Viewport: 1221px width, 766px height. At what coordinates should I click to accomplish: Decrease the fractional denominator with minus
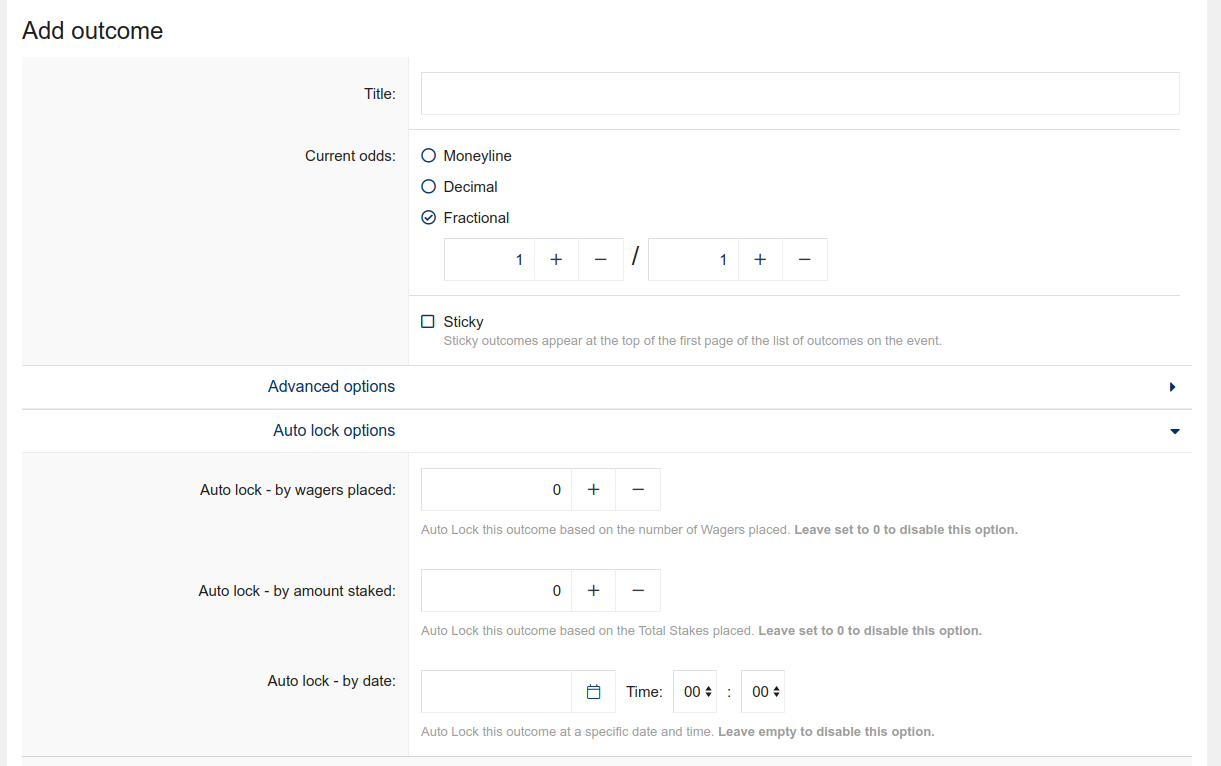(804, 260)
